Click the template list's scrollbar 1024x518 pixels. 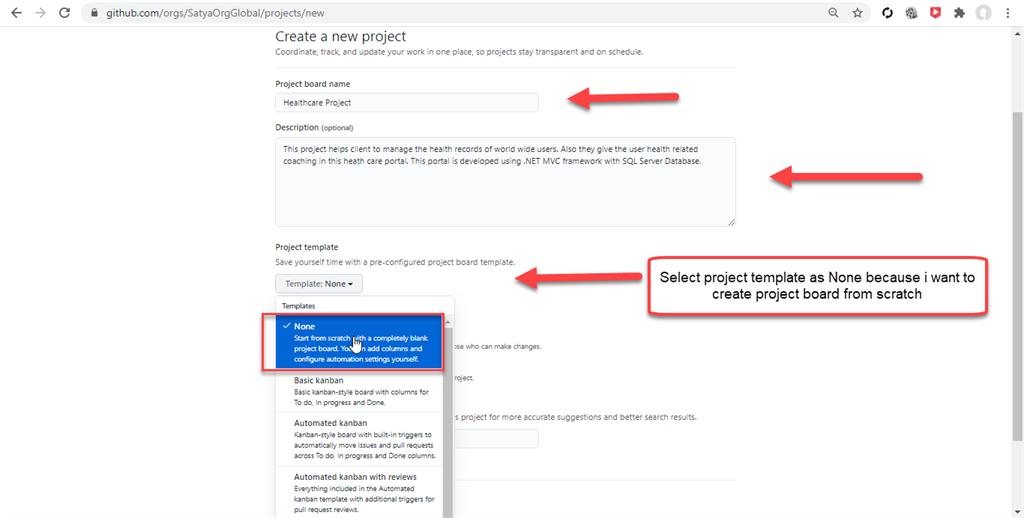448,420
